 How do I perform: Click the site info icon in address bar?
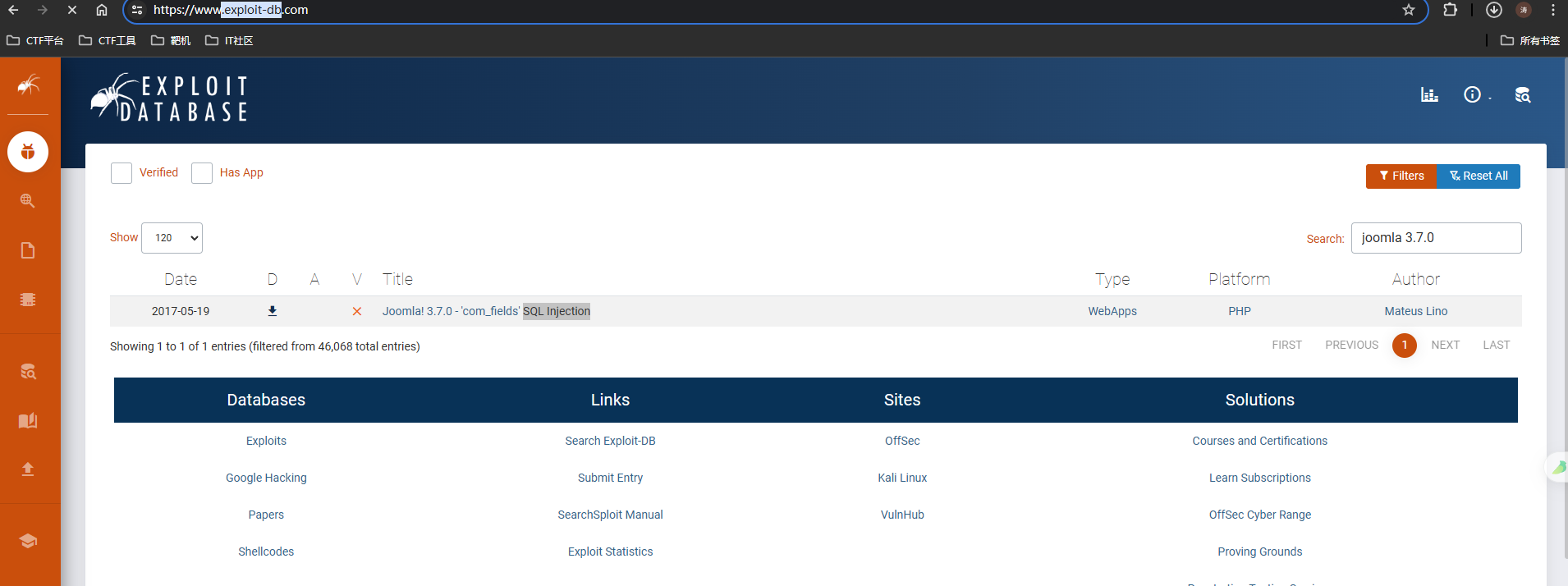[137, 10]
